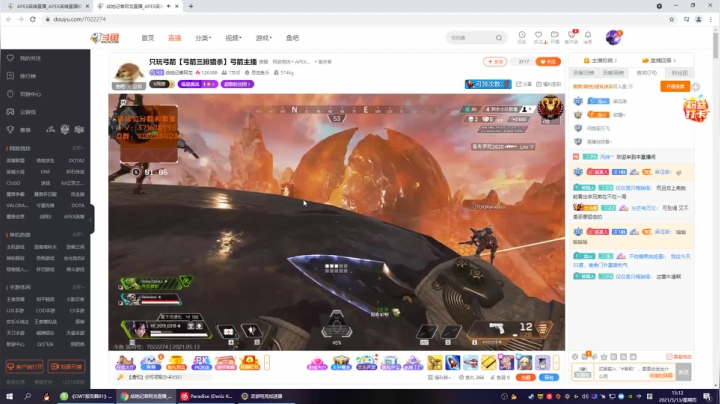The width and height of the screenshot is (720, 404).
Task: Click the chat message input box
Action: (636, 372)
